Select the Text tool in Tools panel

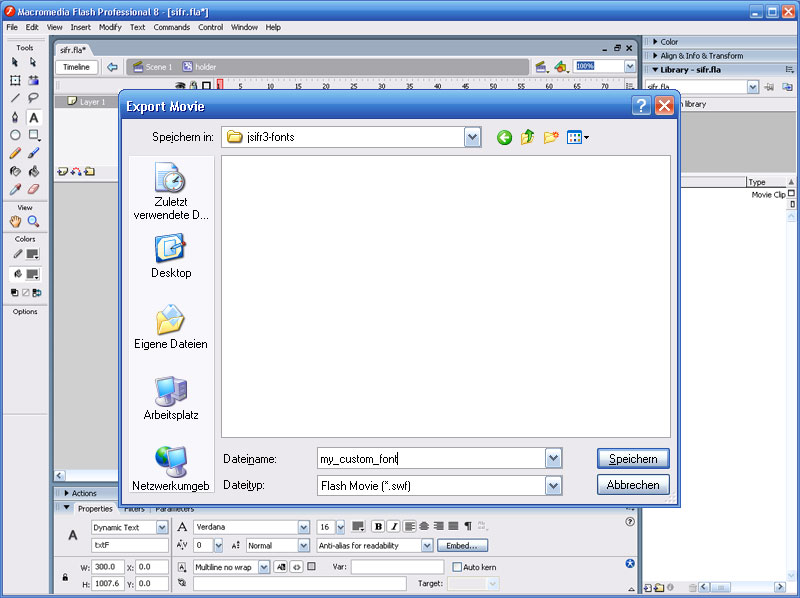[x=33, y=117]
